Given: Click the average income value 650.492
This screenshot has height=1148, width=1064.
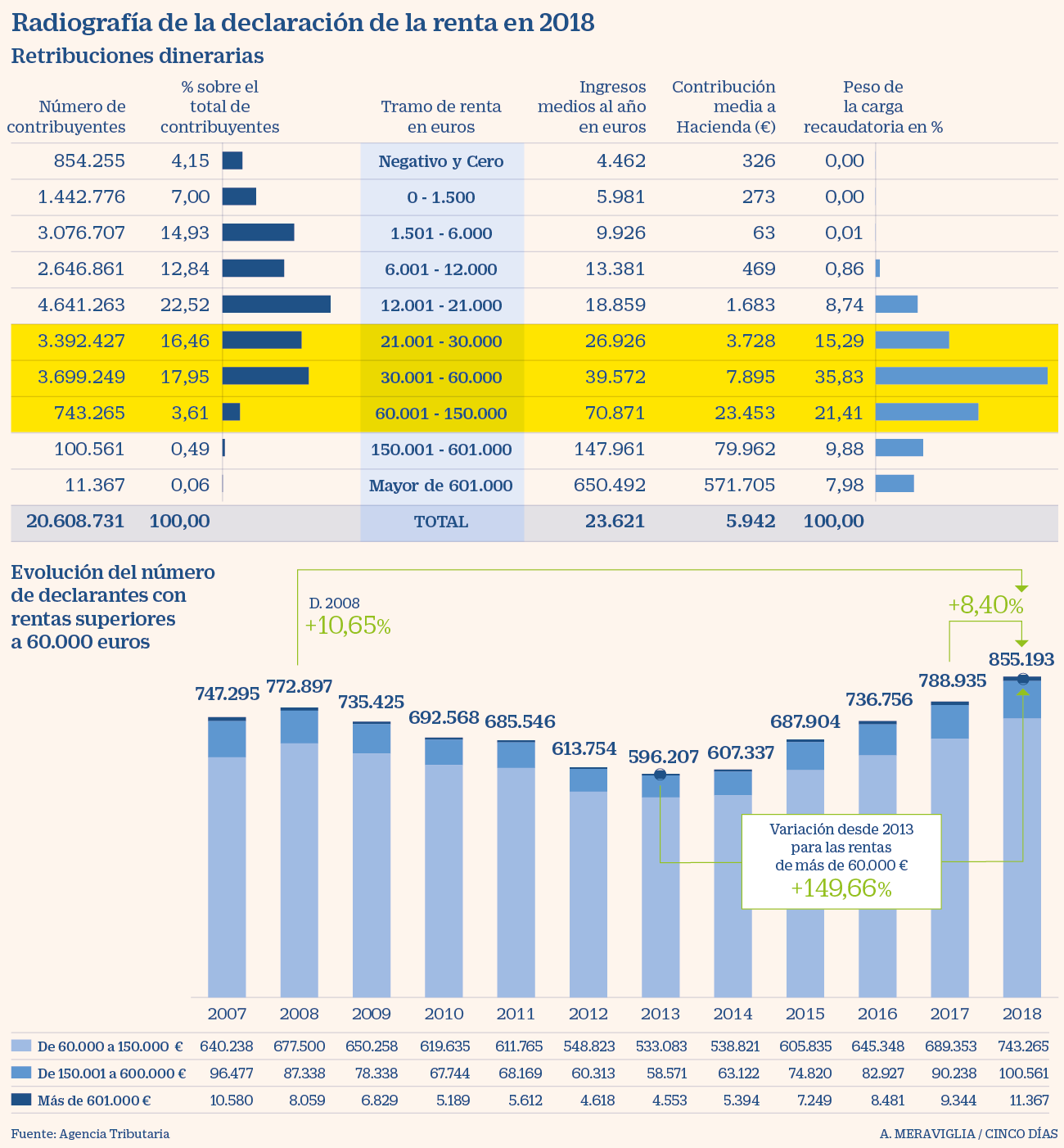Looking at the screenshot, I should pyautogui.click(x=610, y=485).
